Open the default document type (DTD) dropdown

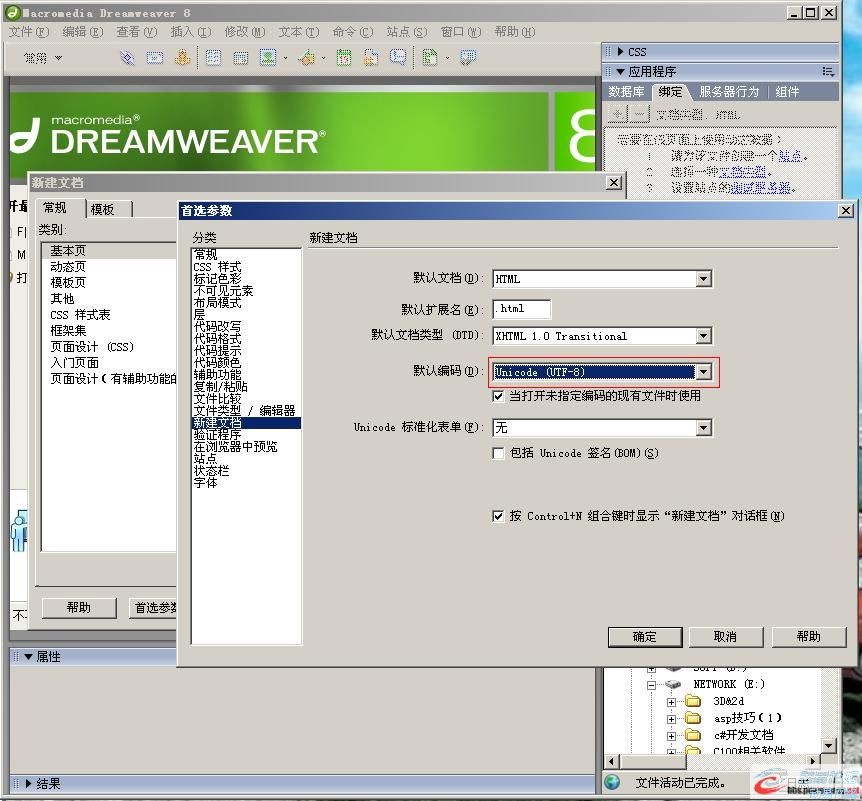pyautogui.click(x=704, y=336)
